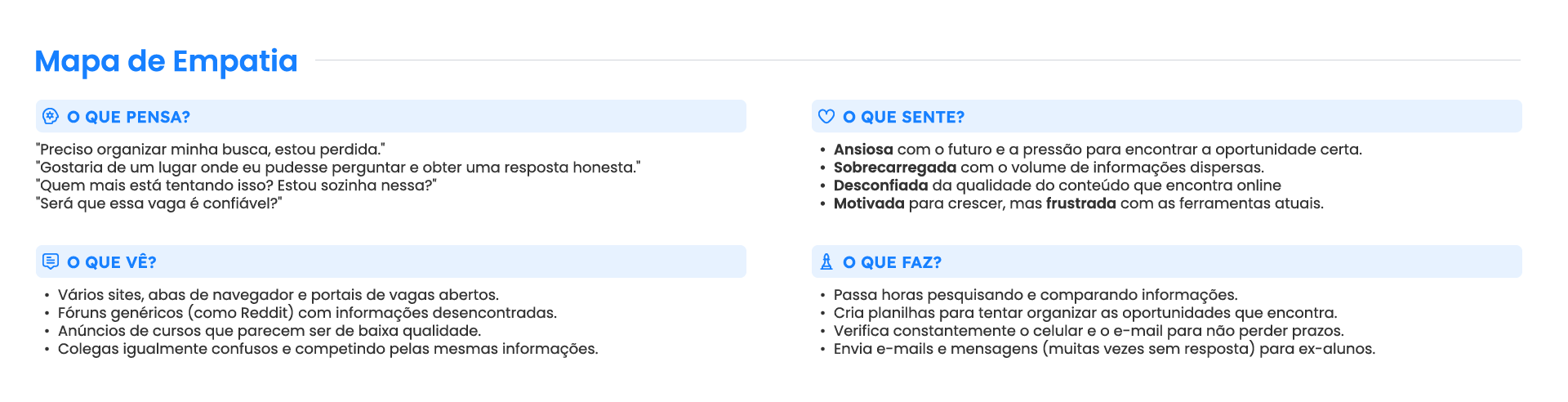Click the bold word Ansiosa
Screen dimensions: 1568x402
pos(862,150)
